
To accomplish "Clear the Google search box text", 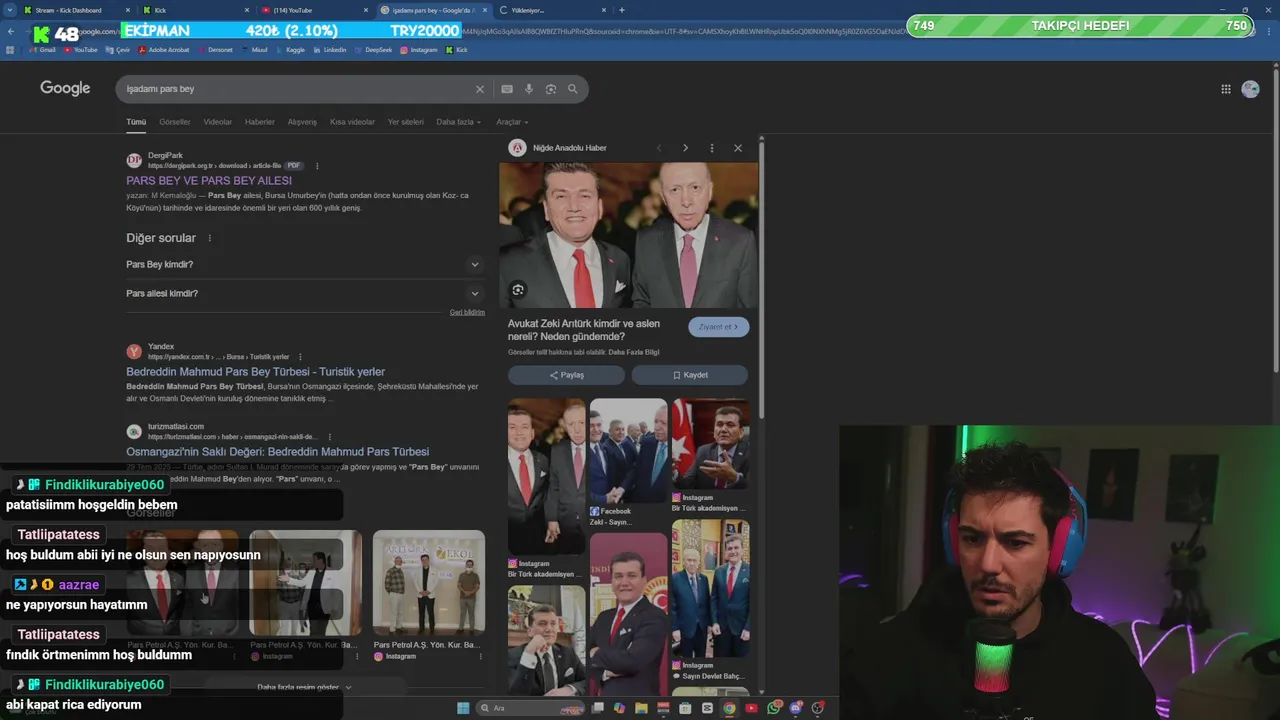I will pos(479,89).
